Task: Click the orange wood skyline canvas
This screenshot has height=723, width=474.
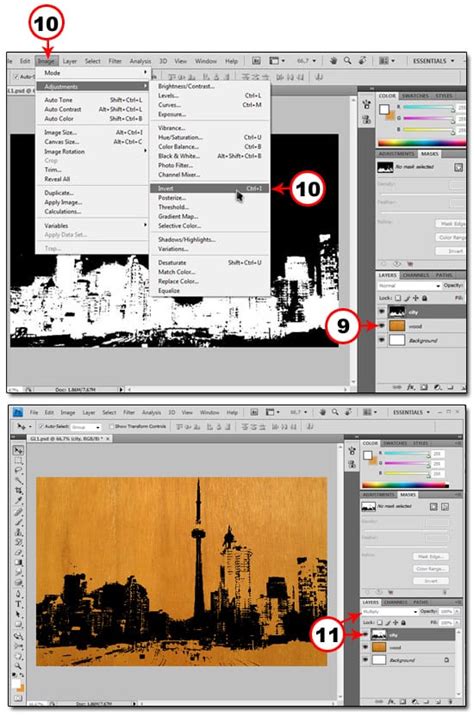Action: [182, 571]
